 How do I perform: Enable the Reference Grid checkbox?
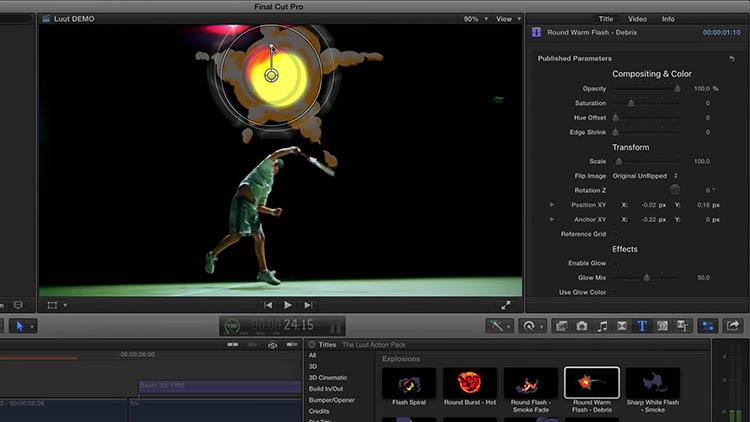(616, 234)
